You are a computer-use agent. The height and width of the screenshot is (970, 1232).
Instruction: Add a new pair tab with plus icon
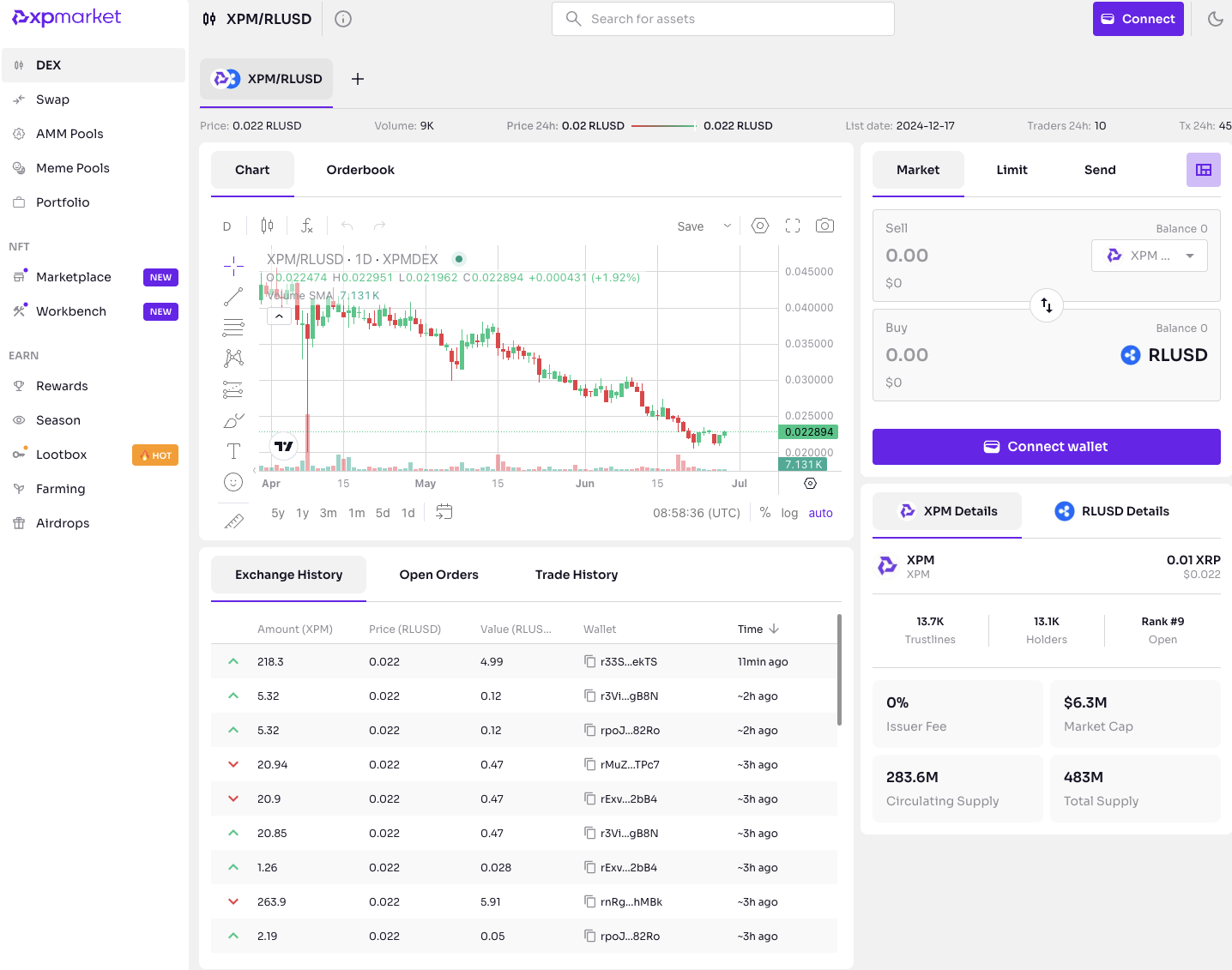click(358, 79)
